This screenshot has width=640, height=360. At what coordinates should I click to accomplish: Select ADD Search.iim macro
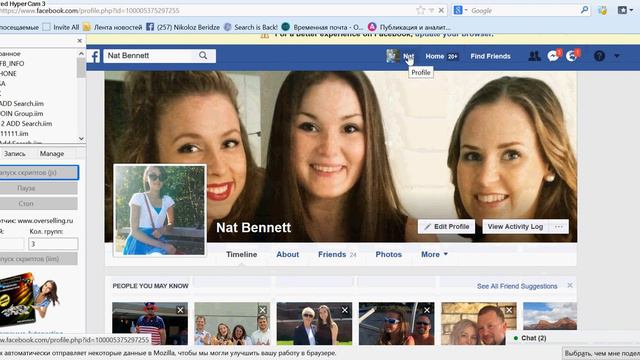[22, 104]
